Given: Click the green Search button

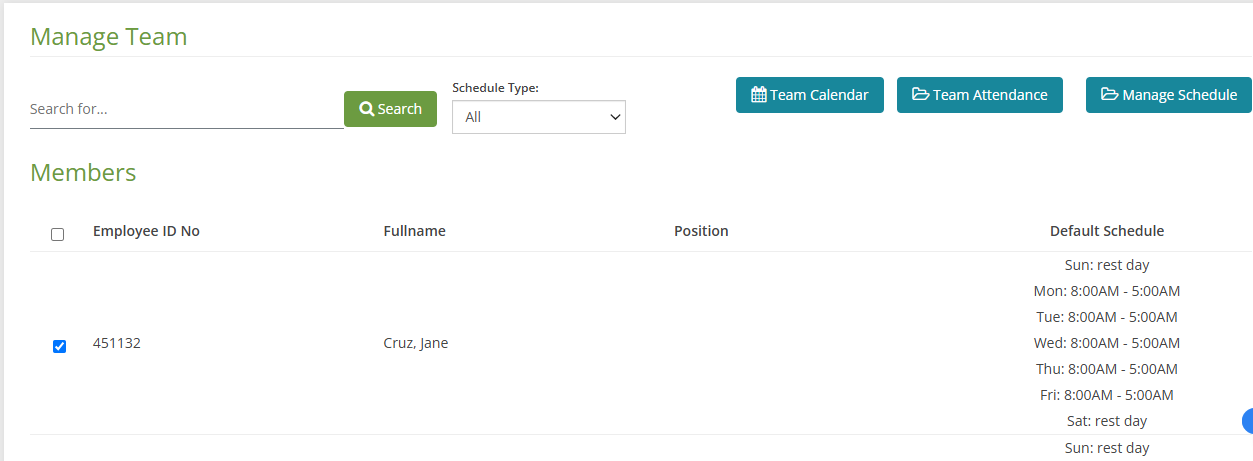Looking at the screenshot, I should point(390,109).
